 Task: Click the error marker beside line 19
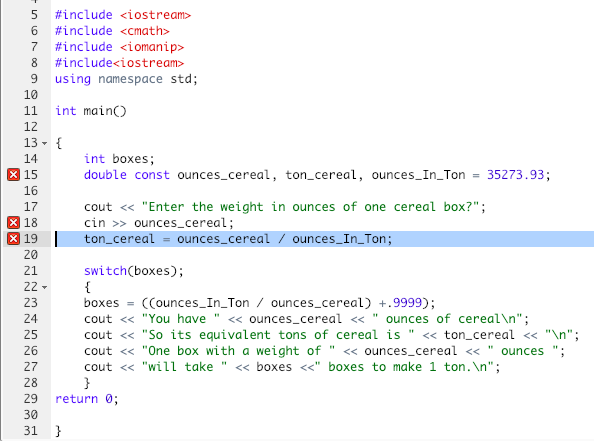(x=13, y=239)
